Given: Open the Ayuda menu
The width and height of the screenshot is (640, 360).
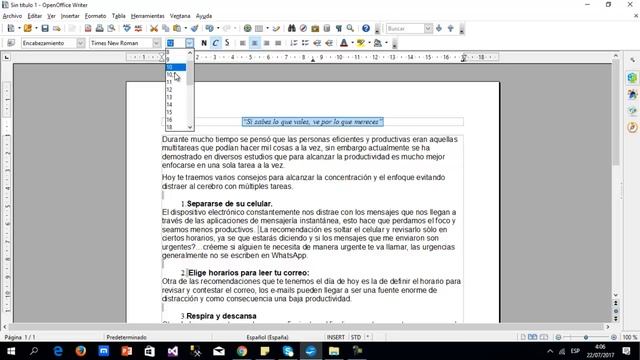Looking at the screenshot, I should (204, 16).
